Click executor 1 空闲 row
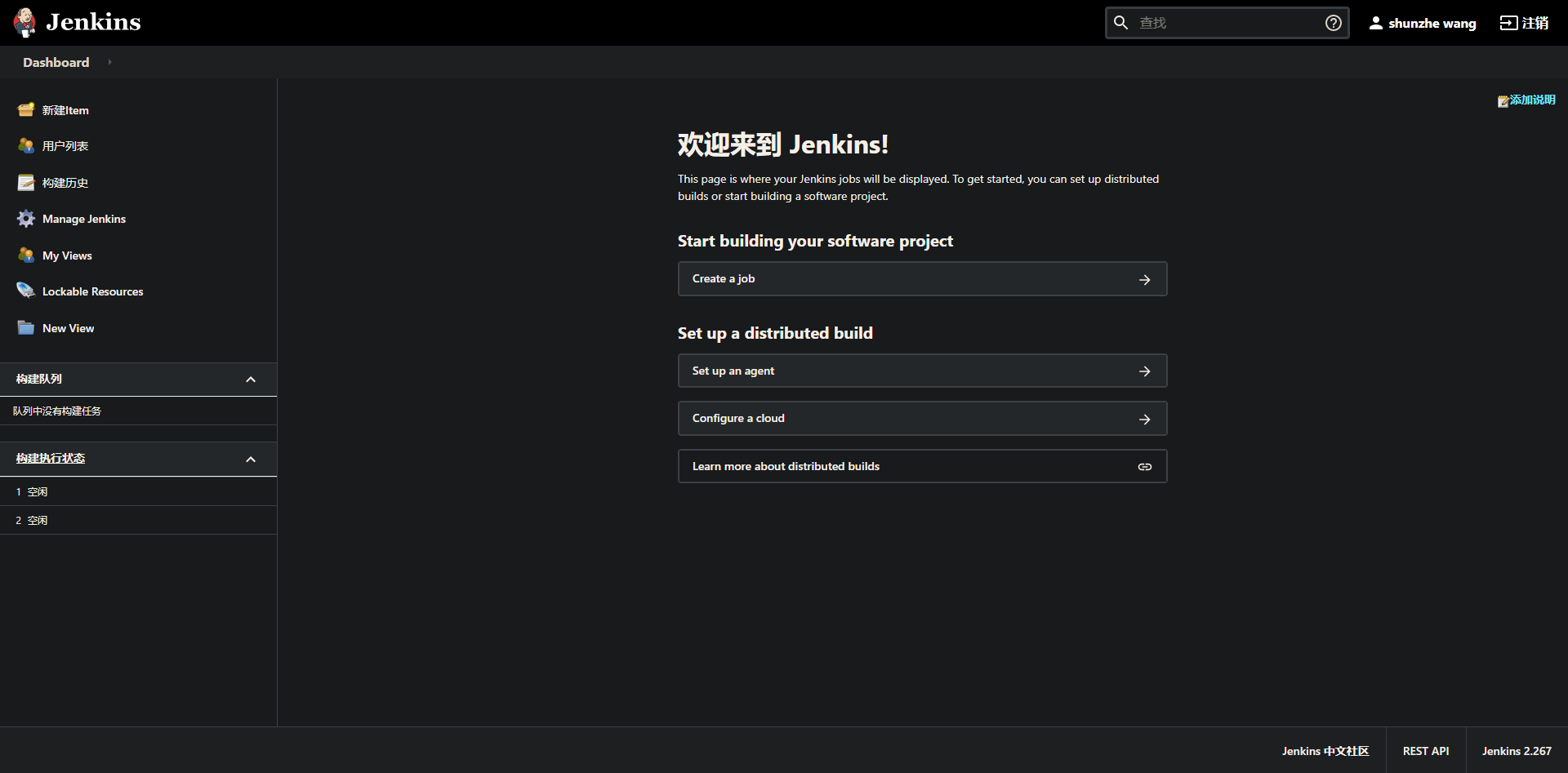 [x=138, y=491]
